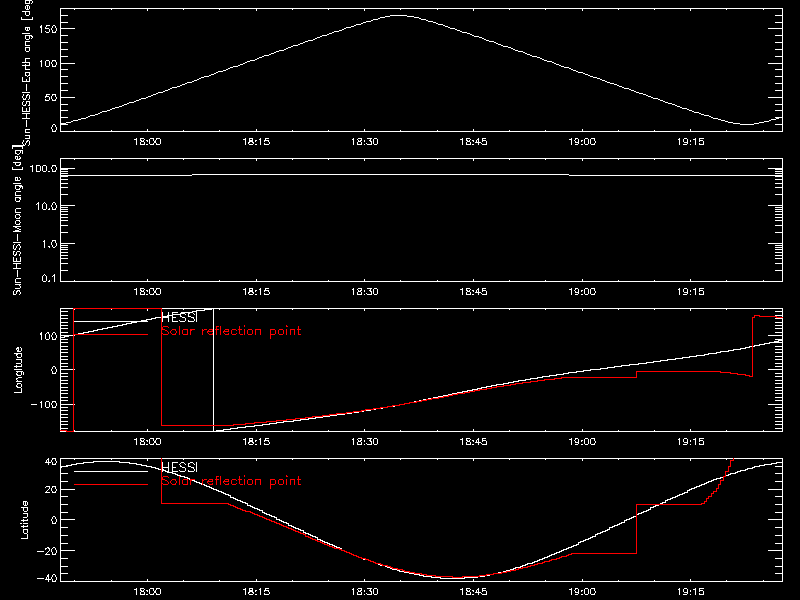Click 18:45 under the Earth angle plot
The width and height of the screenshot is (800, 600).
click(473, 142)
